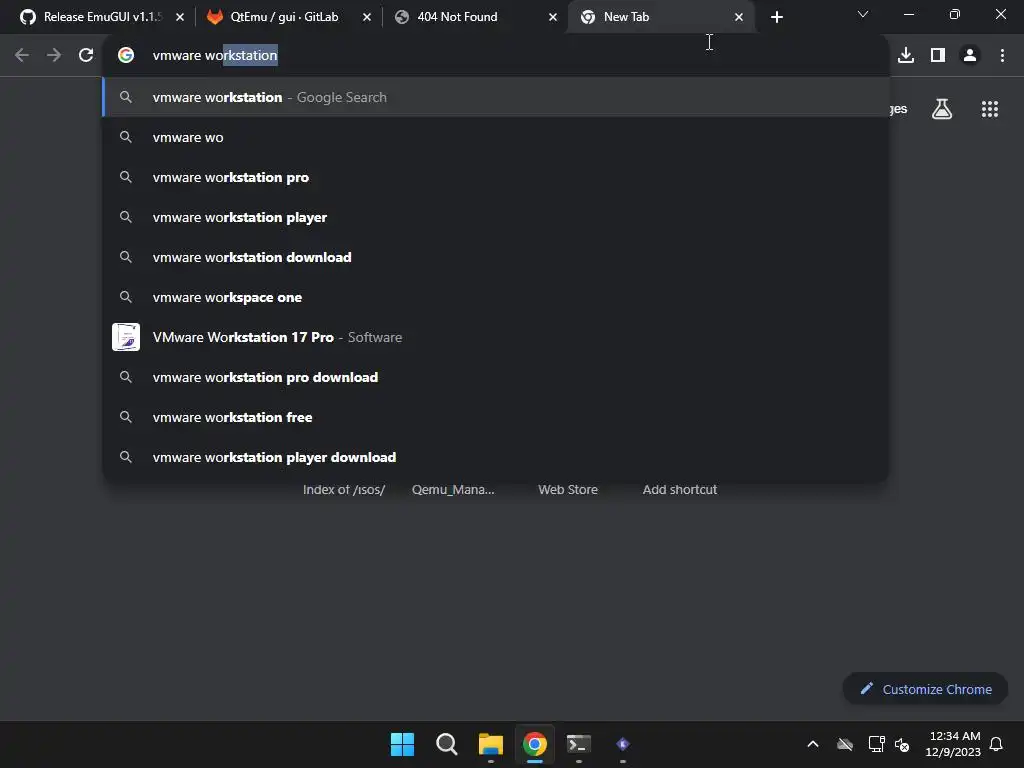This screenshot has width=1024, height=768.
Task: Open the Chrome three-dot menu
Action: 1002,55
